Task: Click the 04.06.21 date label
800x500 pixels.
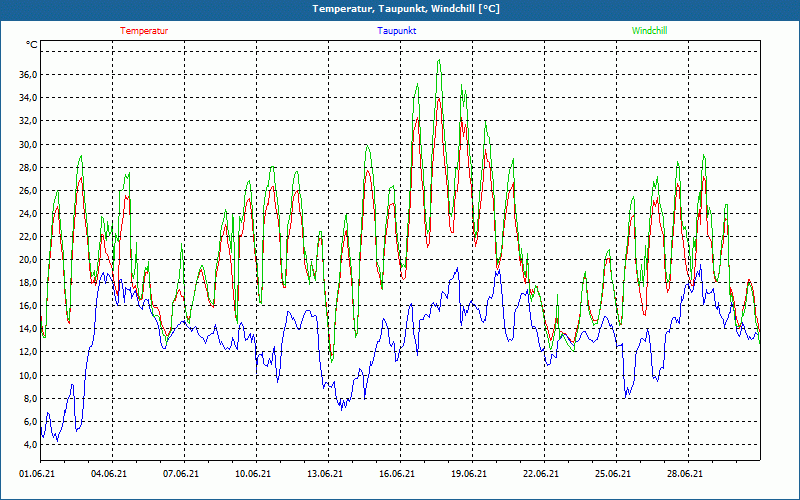Action: pos(109,473)
